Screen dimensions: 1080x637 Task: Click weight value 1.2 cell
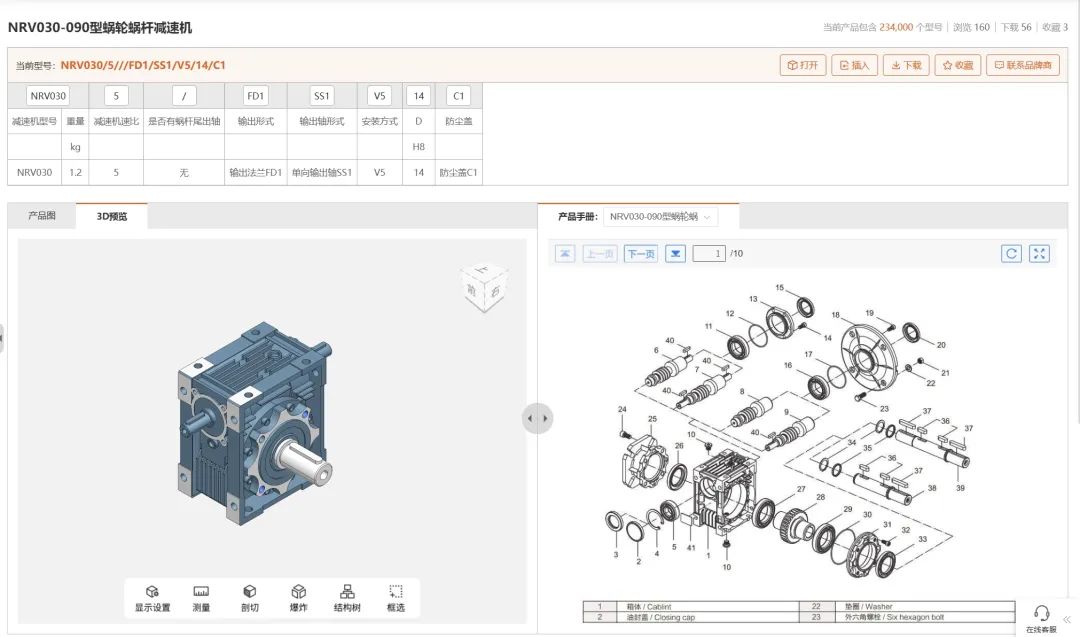coord(75,172)
